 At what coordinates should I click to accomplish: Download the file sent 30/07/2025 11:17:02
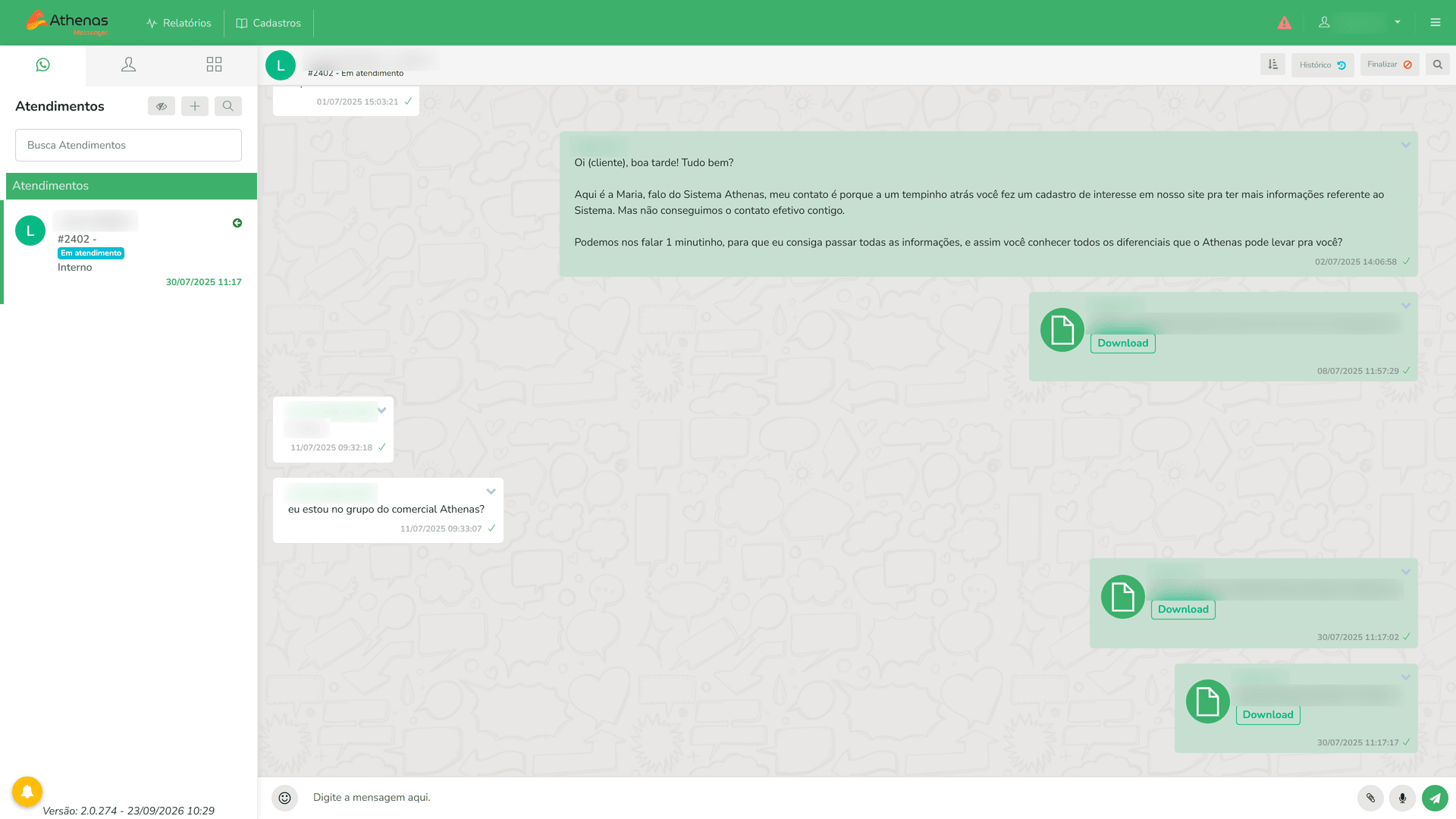coord(1183,610)
